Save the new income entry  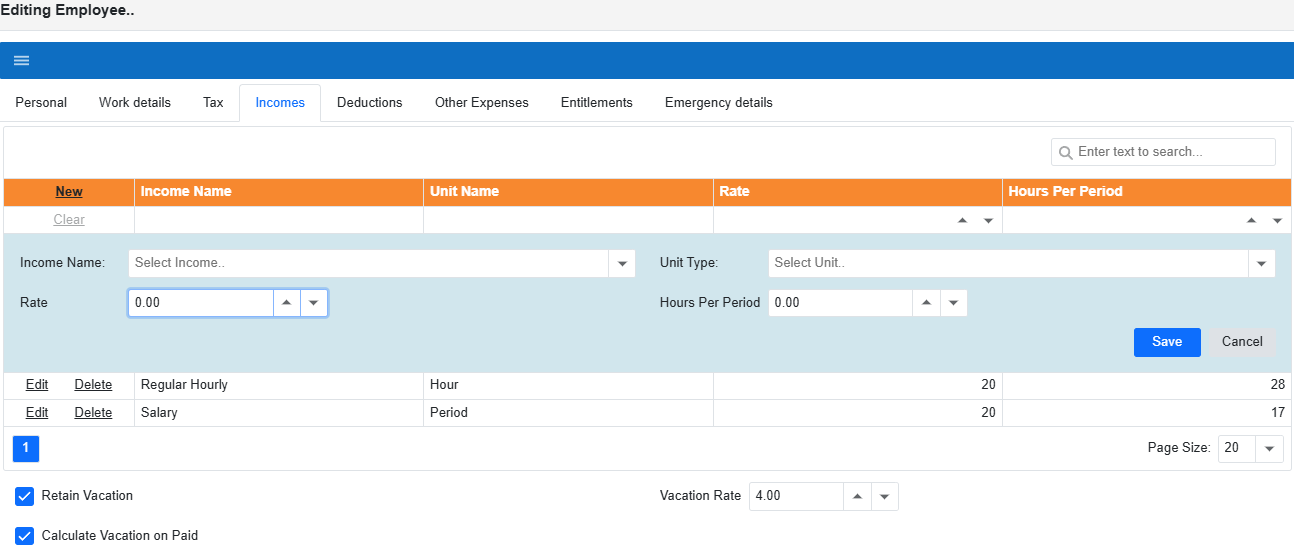[1167, 342]
